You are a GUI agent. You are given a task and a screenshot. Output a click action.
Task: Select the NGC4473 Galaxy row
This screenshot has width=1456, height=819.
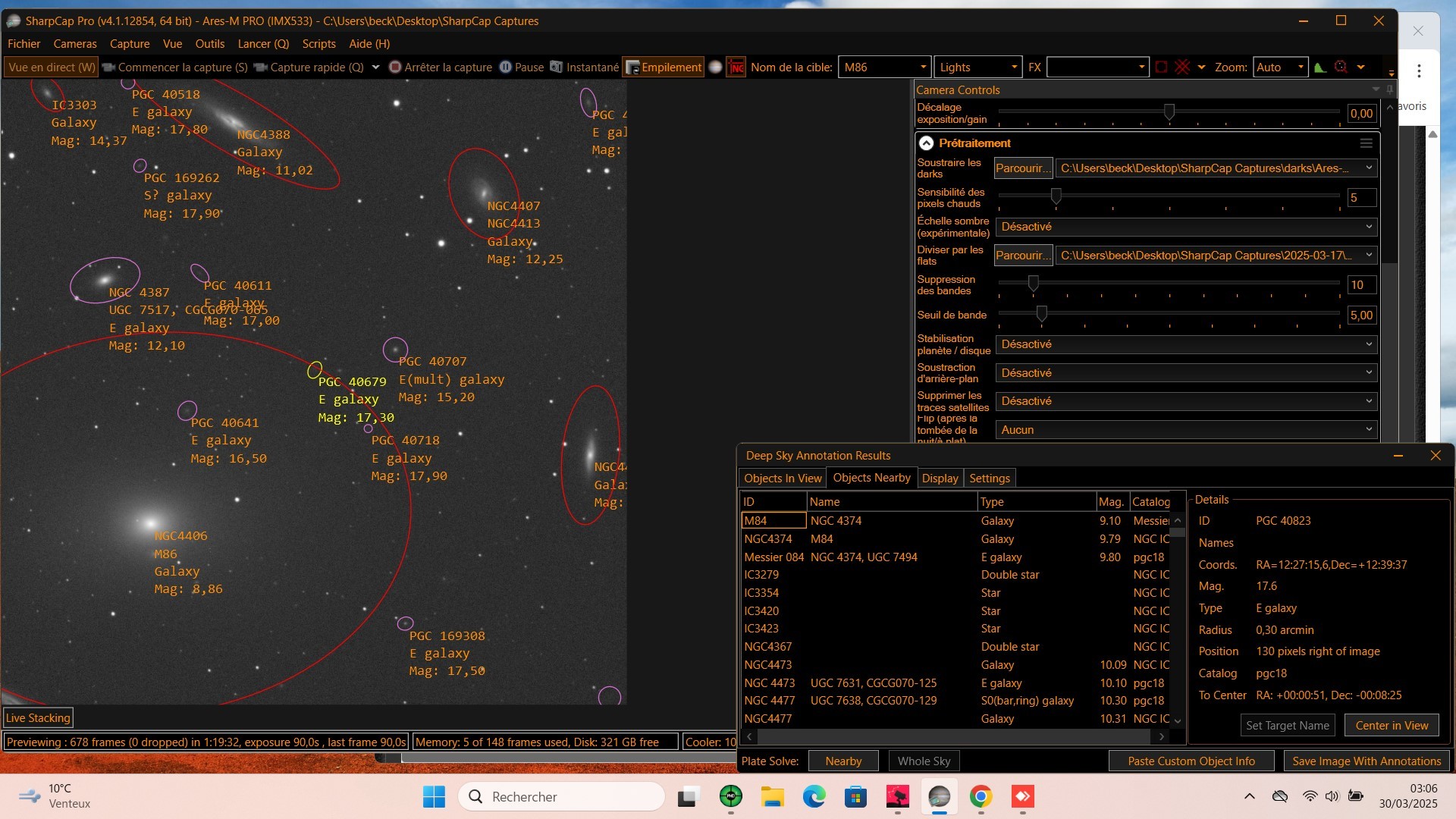pyautogui.click(x=955, y=665)
